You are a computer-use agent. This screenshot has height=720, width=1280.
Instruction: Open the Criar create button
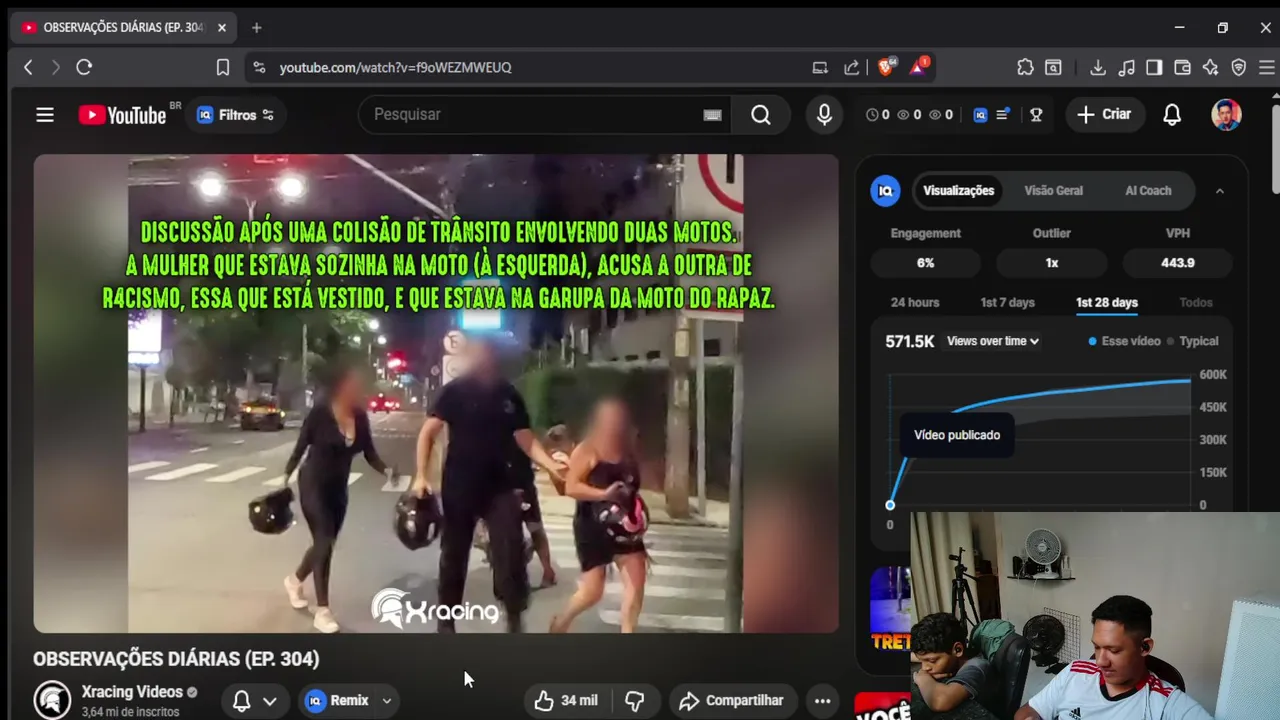(x=1104, y=115)
